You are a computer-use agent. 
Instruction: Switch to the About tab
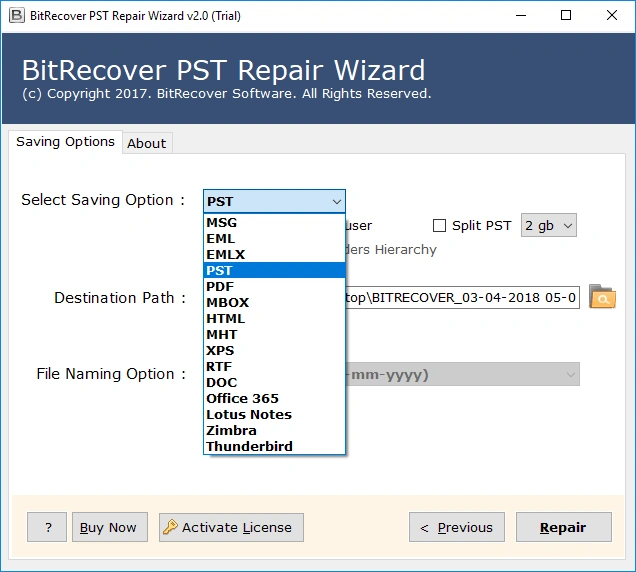click(x=146, y=143)
